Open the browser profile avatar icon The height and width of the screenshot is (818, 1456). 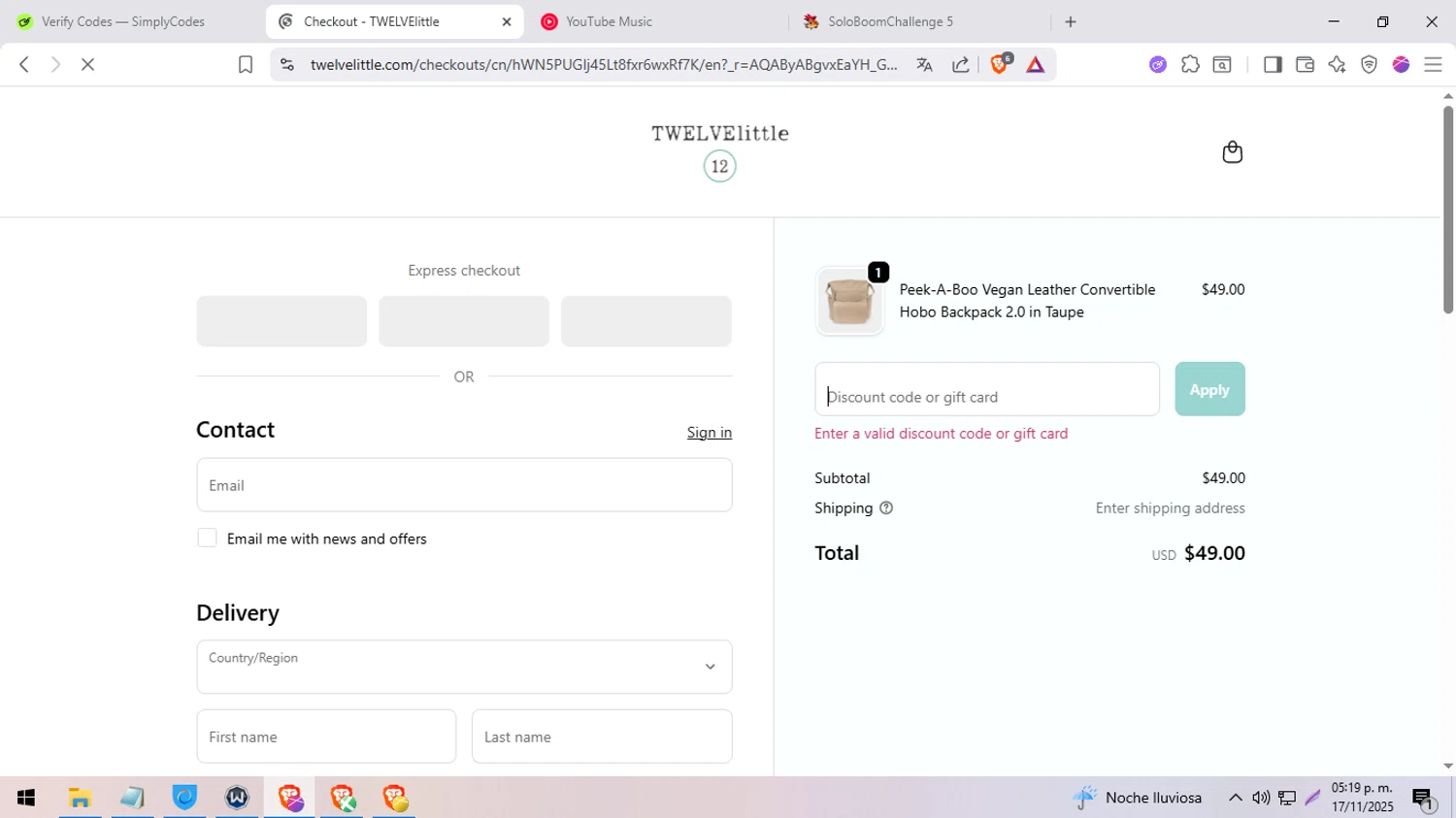pyautogui.click(x=1401, y=64)
